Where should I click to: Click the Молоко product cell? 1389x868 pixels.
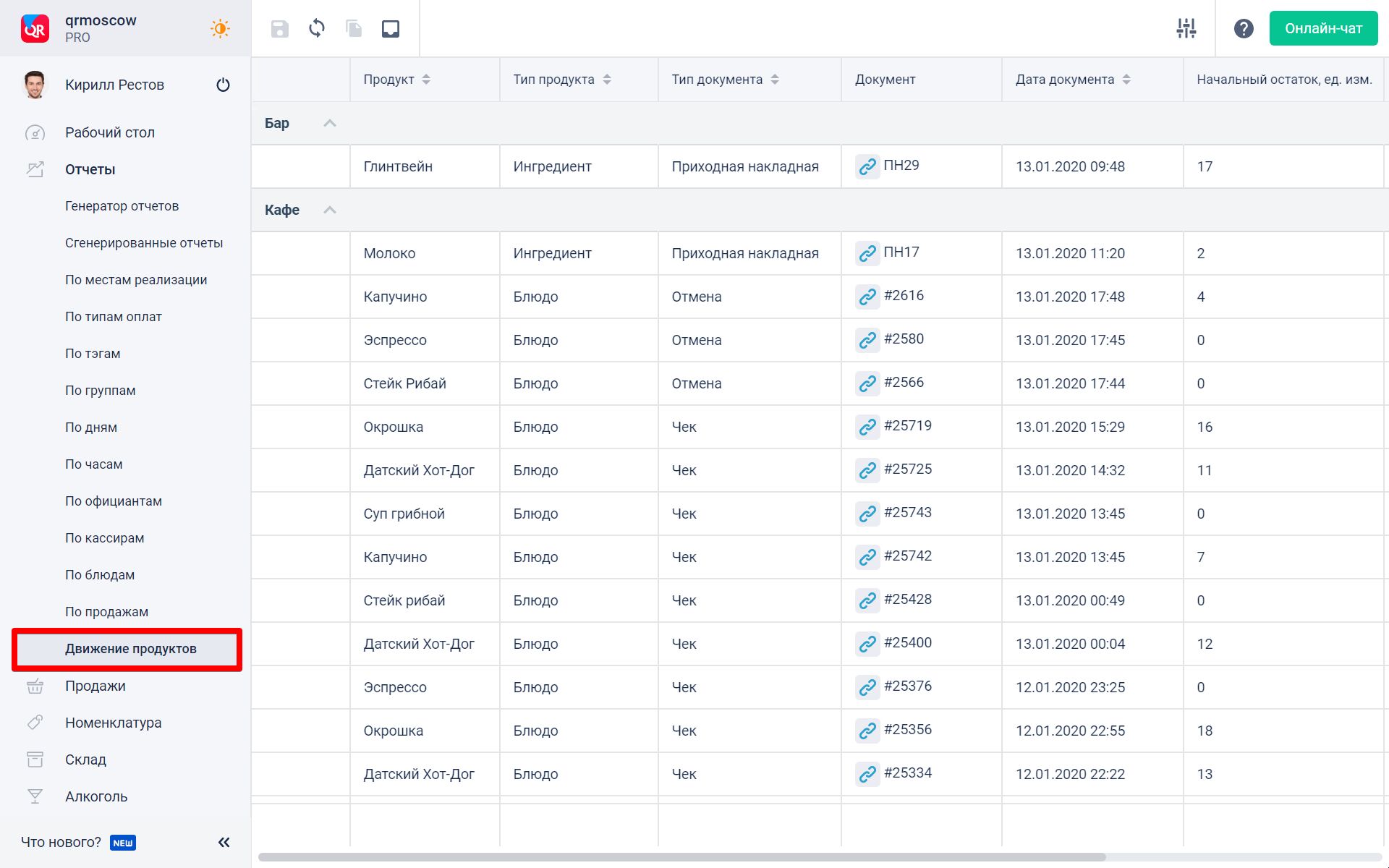tap(425, 253)
